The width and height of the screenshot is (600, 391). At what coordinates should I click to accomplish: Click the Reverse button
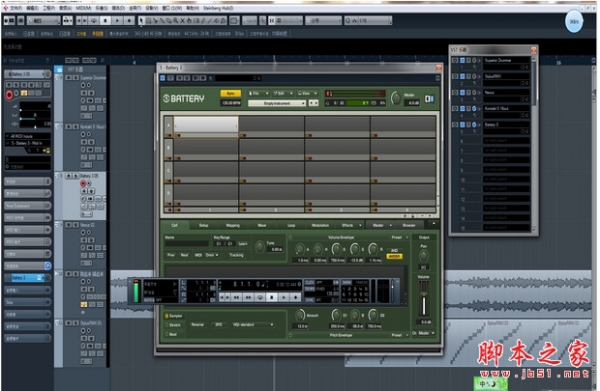(197, 325)
